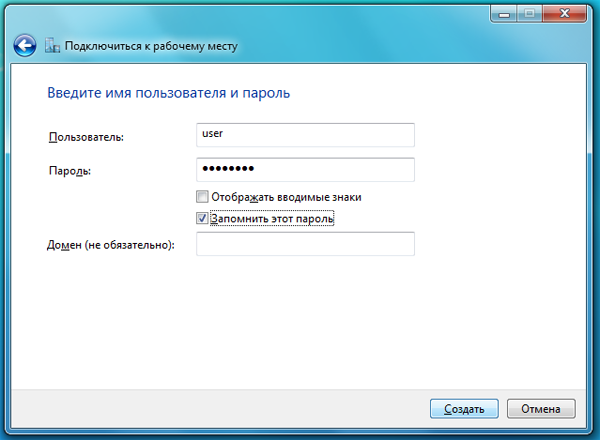Click the Пароль: label
This screenshot has width=600, height=440.
(70, 171)
